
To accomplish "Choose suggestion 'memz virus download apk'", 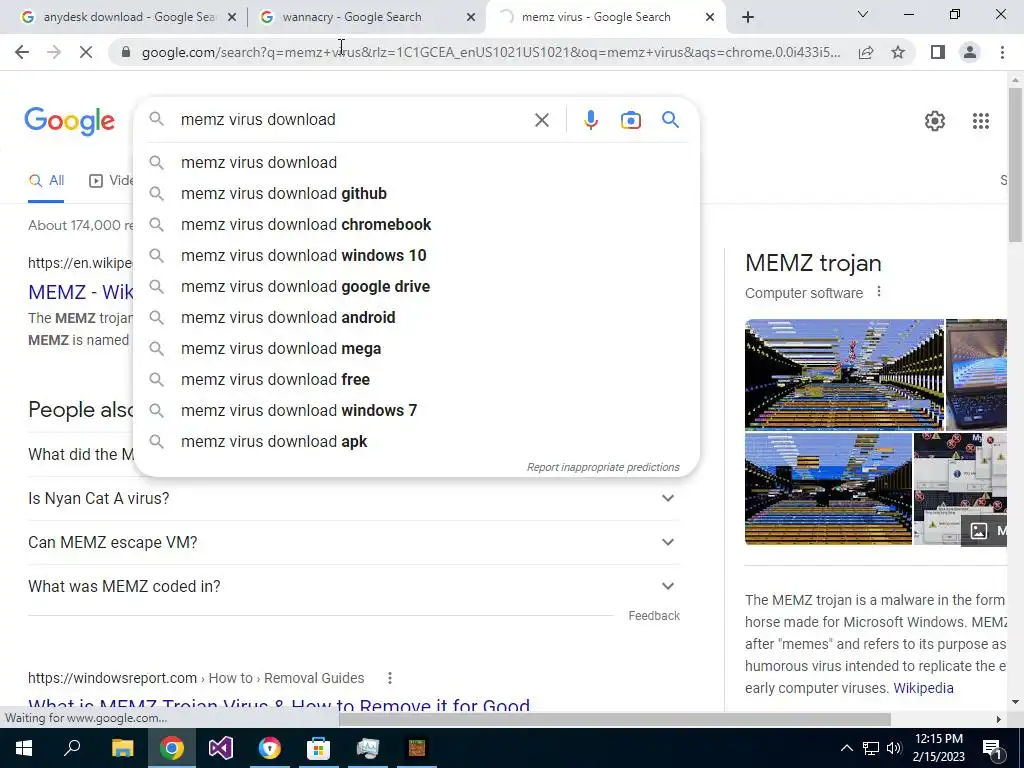I will 416,441.
